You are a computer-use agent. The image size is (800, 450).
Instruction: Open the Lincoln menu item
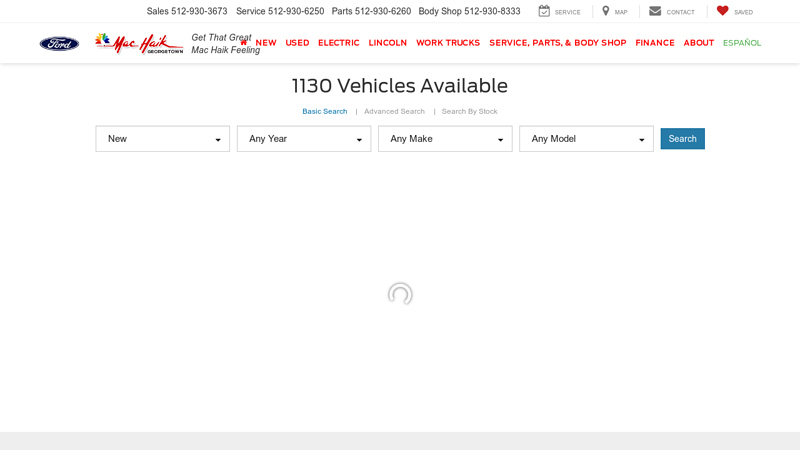tap(388, 43)
